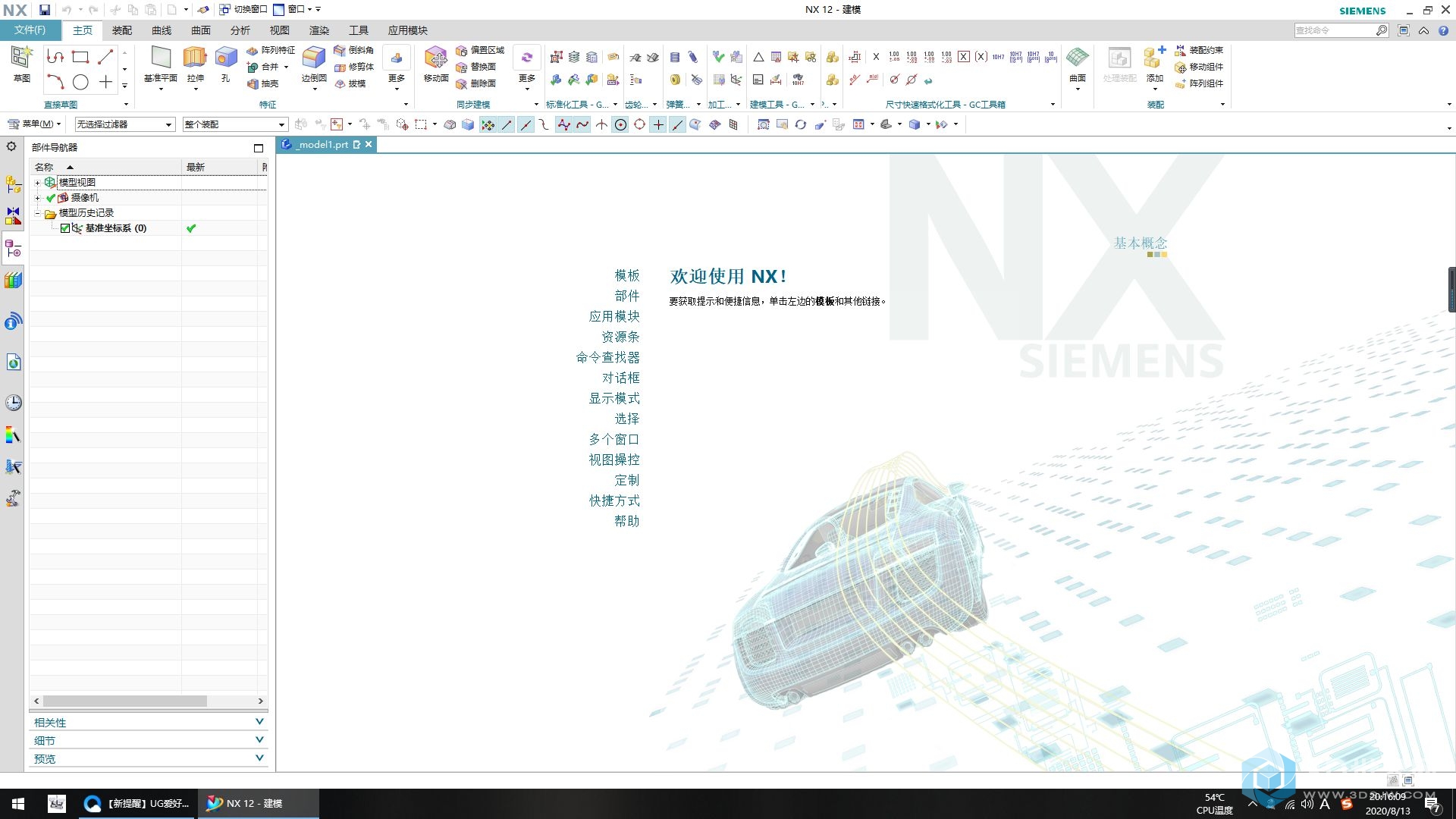Uncheck the 基准坐标系 (0) checkbox
The image size is (1456, 819).
point(65,228)
